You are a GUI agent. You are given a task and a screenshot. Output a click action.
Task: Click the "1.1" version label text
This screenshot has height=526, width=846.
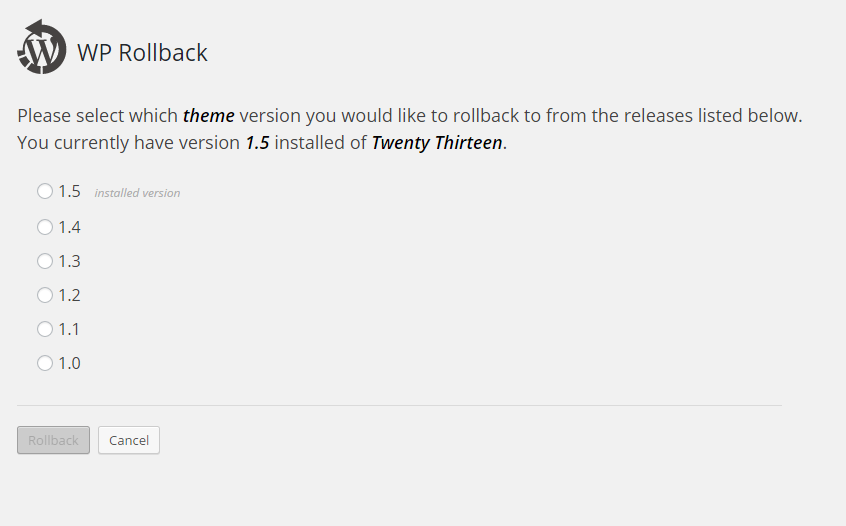click(x=69, y=329)
